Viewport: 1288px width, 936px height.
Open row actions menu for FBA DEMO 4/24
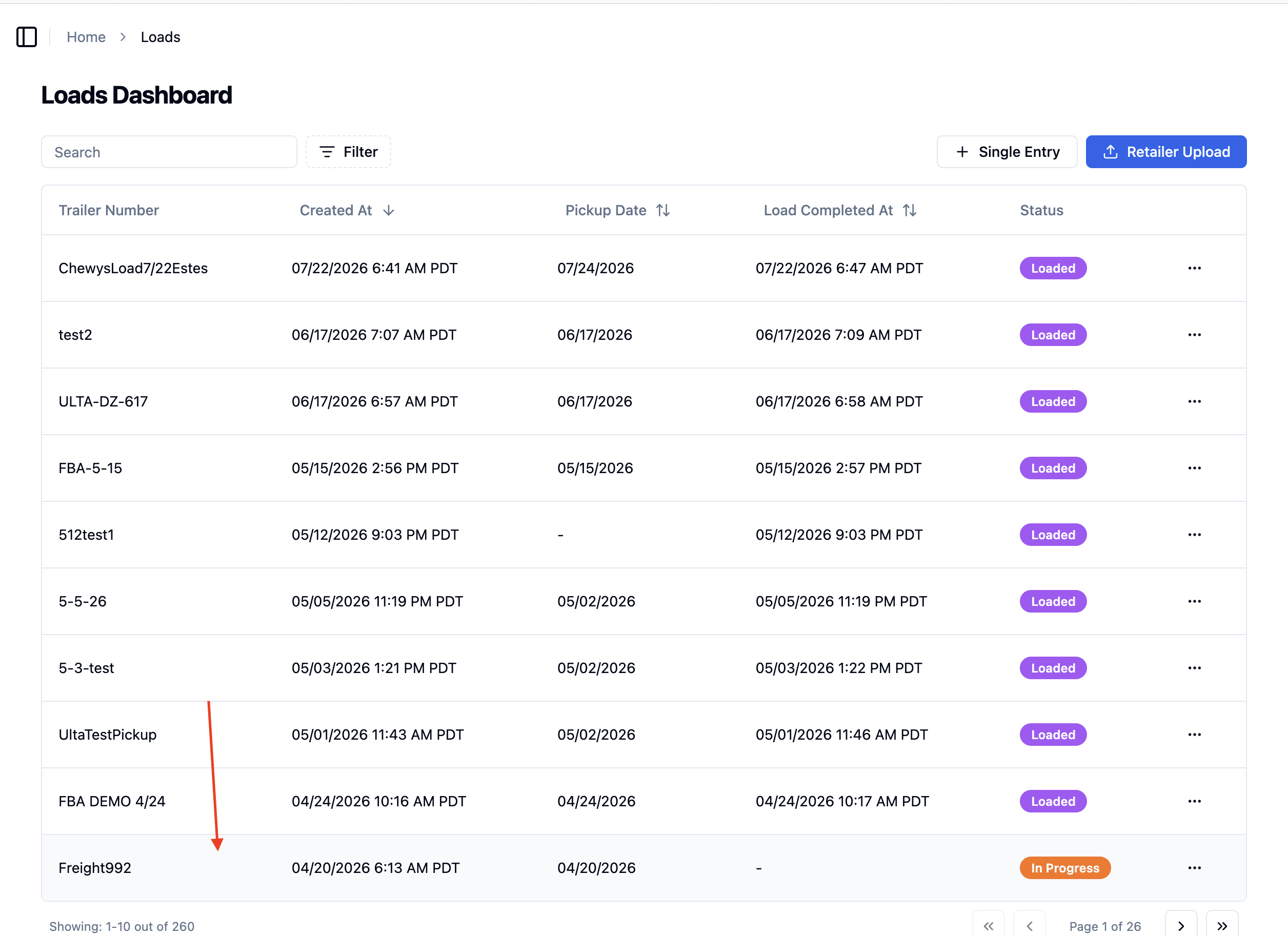tap(1194, 802)
